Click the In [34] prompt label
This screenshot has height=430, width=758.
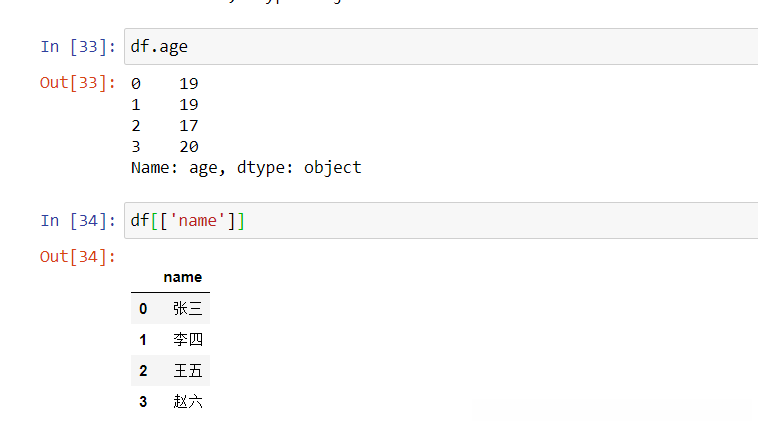pos(78,220)
